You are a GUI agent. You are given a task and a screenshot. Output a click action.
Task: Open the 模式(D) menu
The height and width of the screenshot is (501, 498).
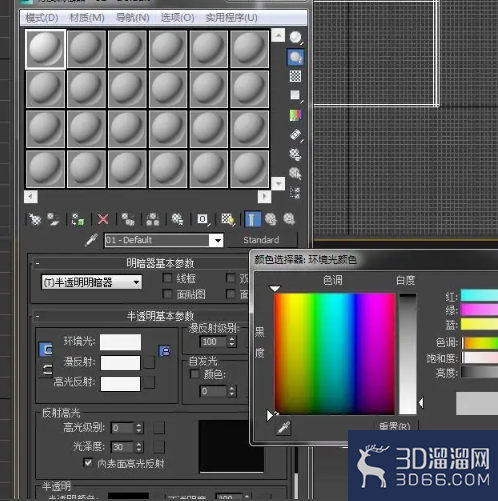42,18
